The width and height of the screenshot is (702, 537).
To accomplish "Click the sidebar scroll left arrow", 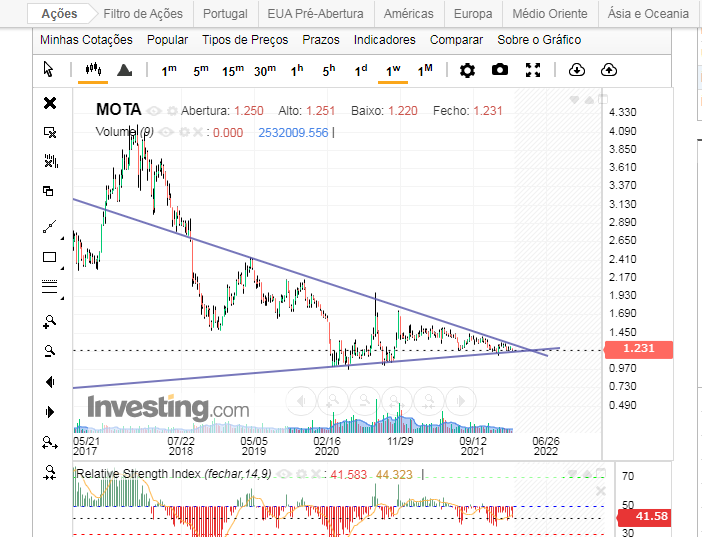I will point(50,382).
